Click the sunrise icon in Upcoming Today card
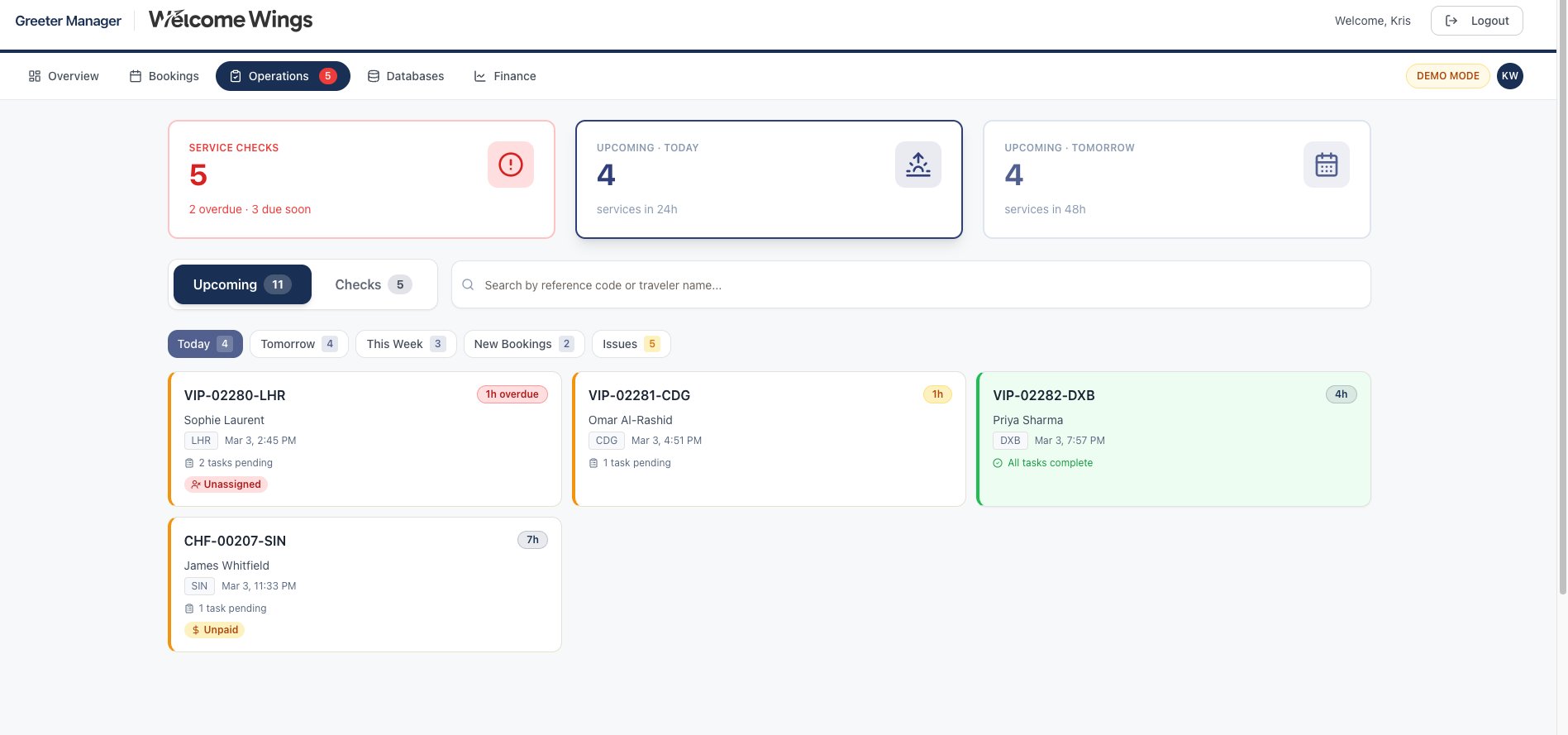 pos(917,165)
